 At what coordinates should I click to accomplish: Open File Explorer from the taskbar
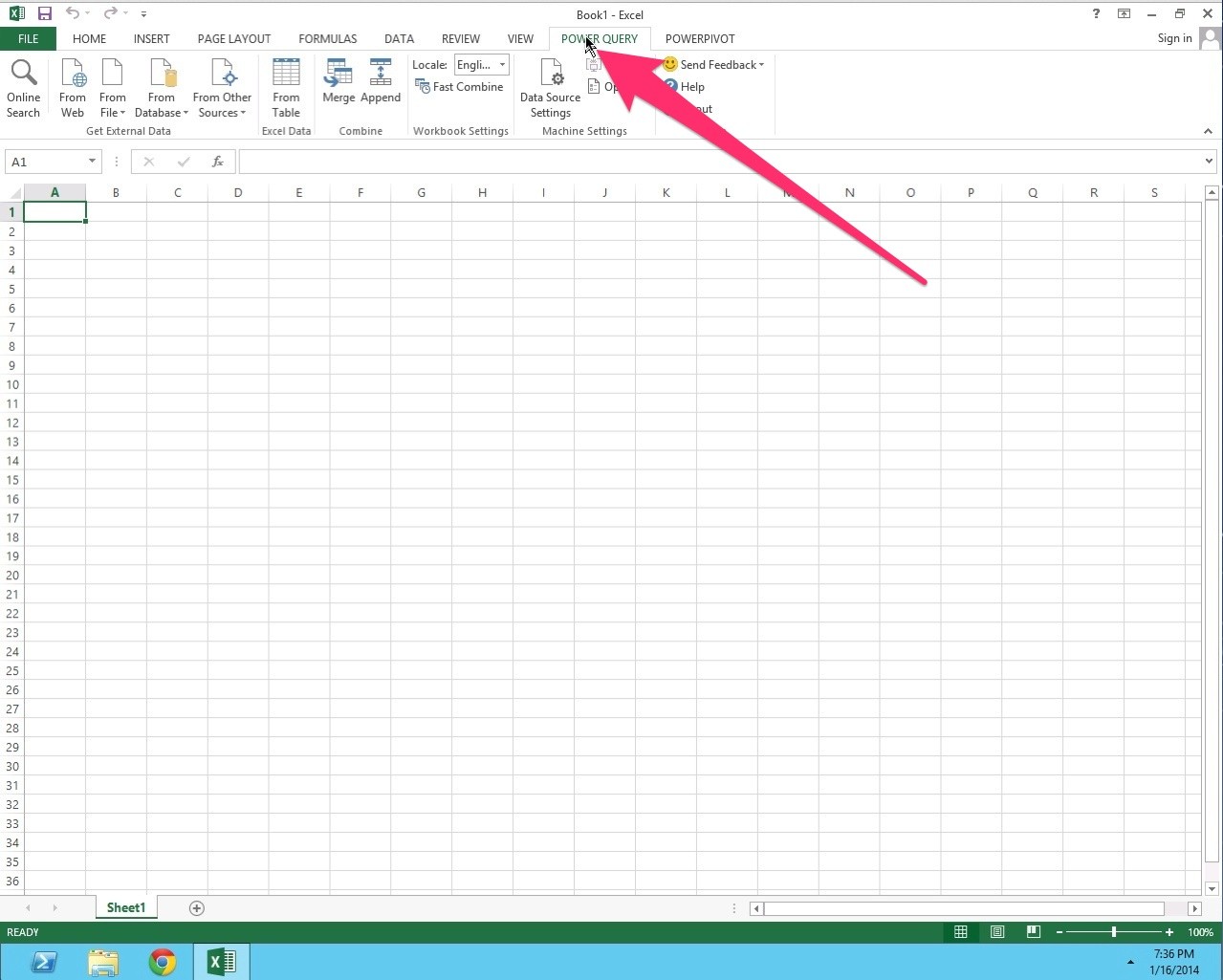coord(103,962)
